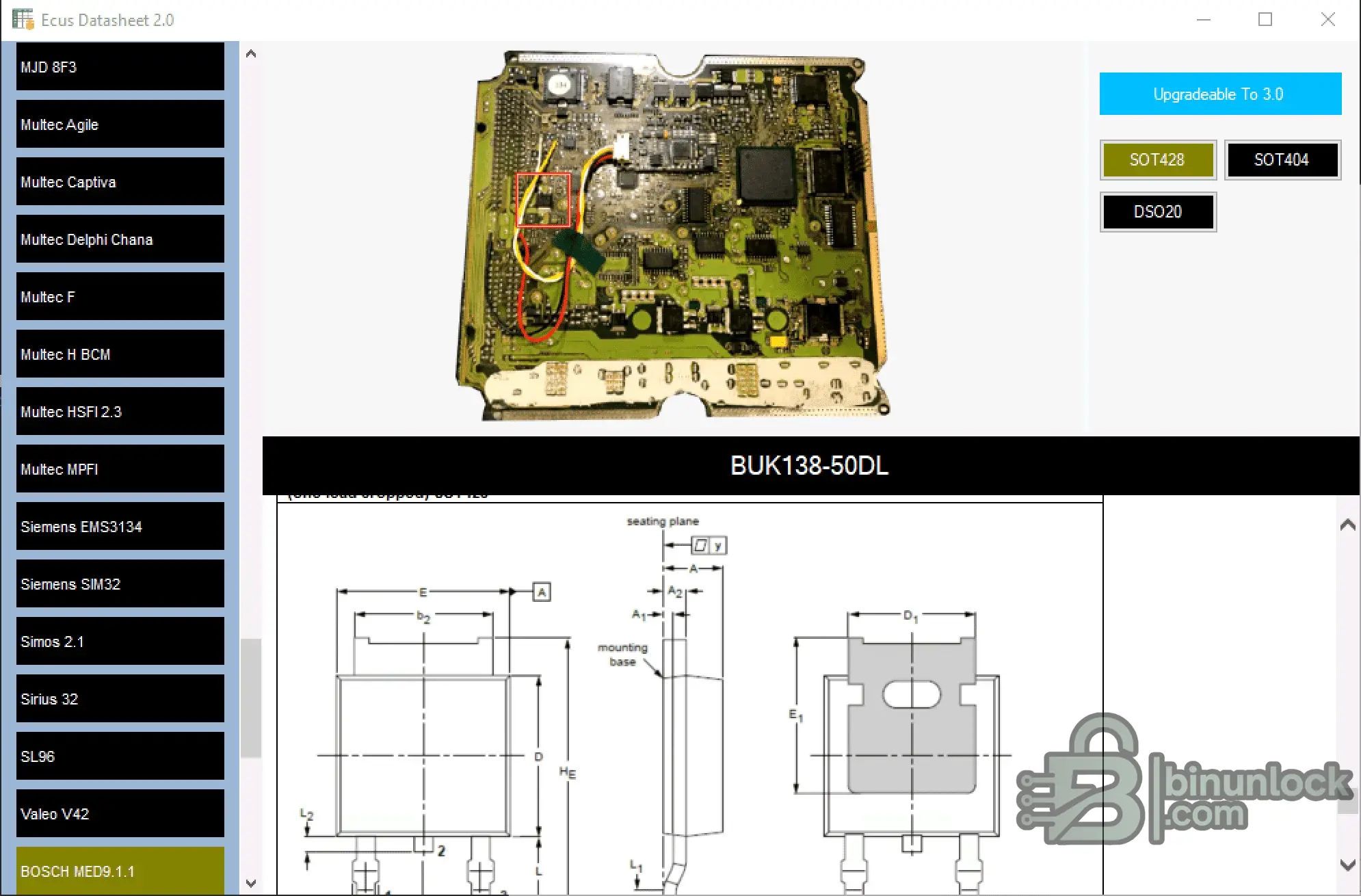Click the SOT428 package outline drawing
Image resolution: width=1361 pixels, height=896 pixels.
pyautogui.click(x=690, y=698)
